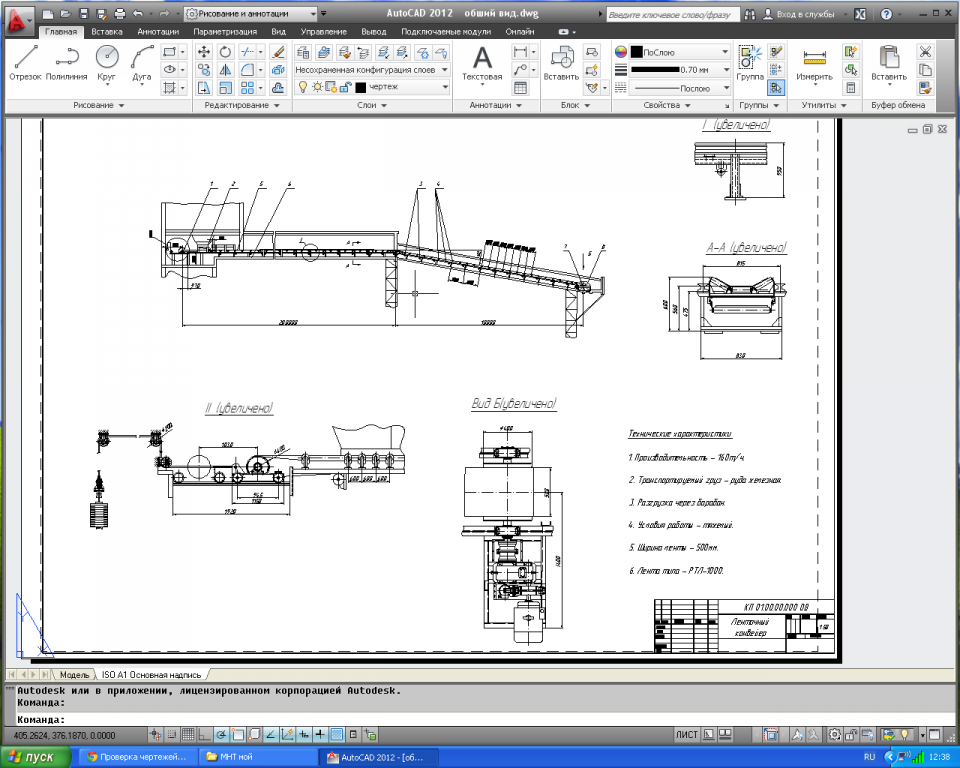Screen dimensions: 960x768
Task: Click the Mirror tool icon
Action: tap(225, 70)
